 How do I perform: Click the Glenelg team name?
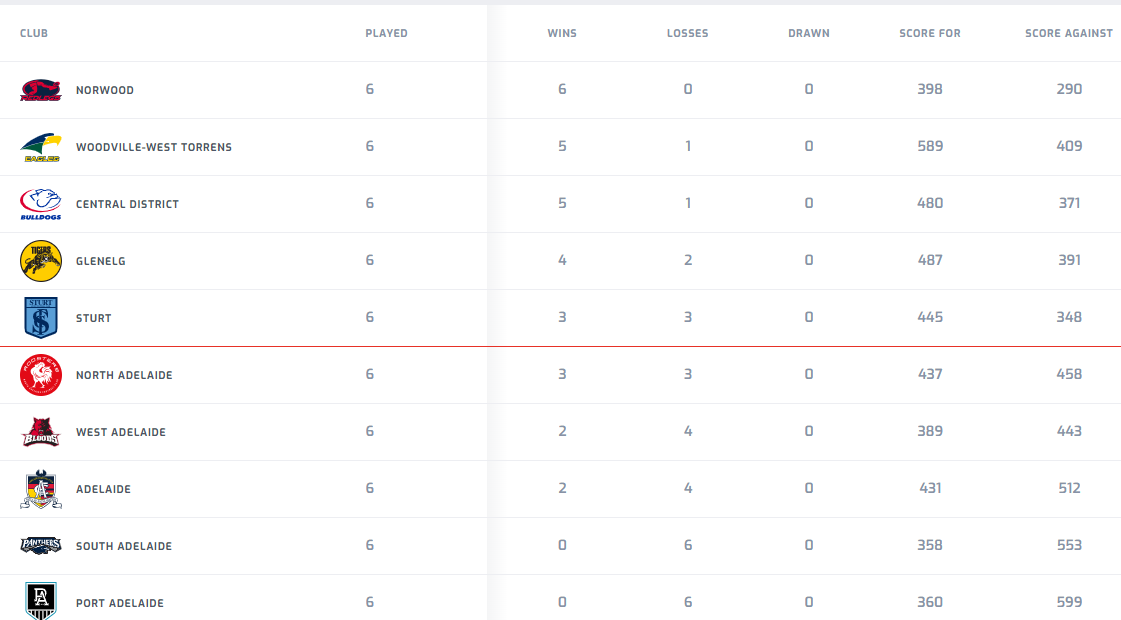point(101,262)
